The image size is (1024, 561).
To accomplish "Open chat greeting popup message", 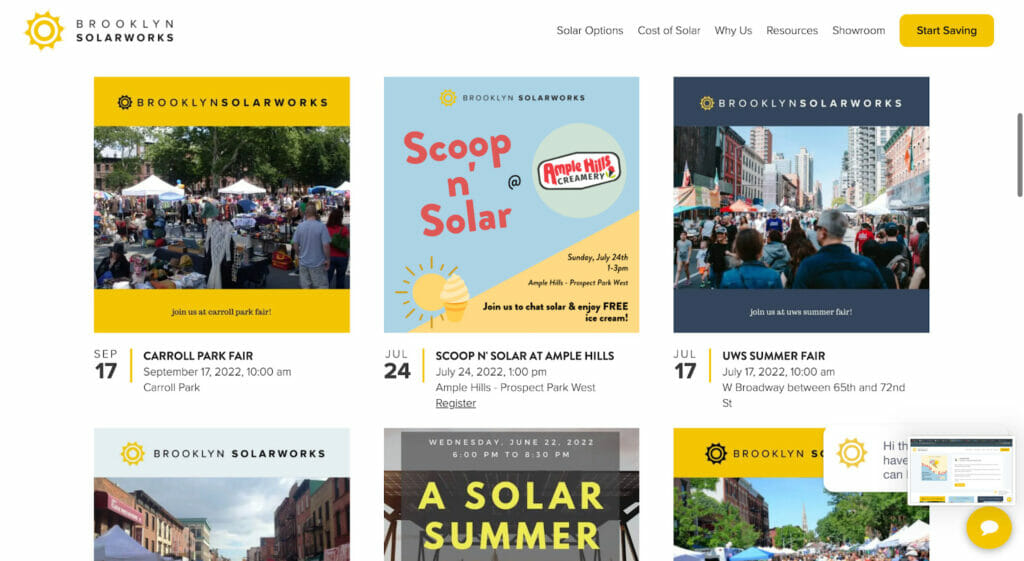I will pyautogui.click(x=866, y=460).
